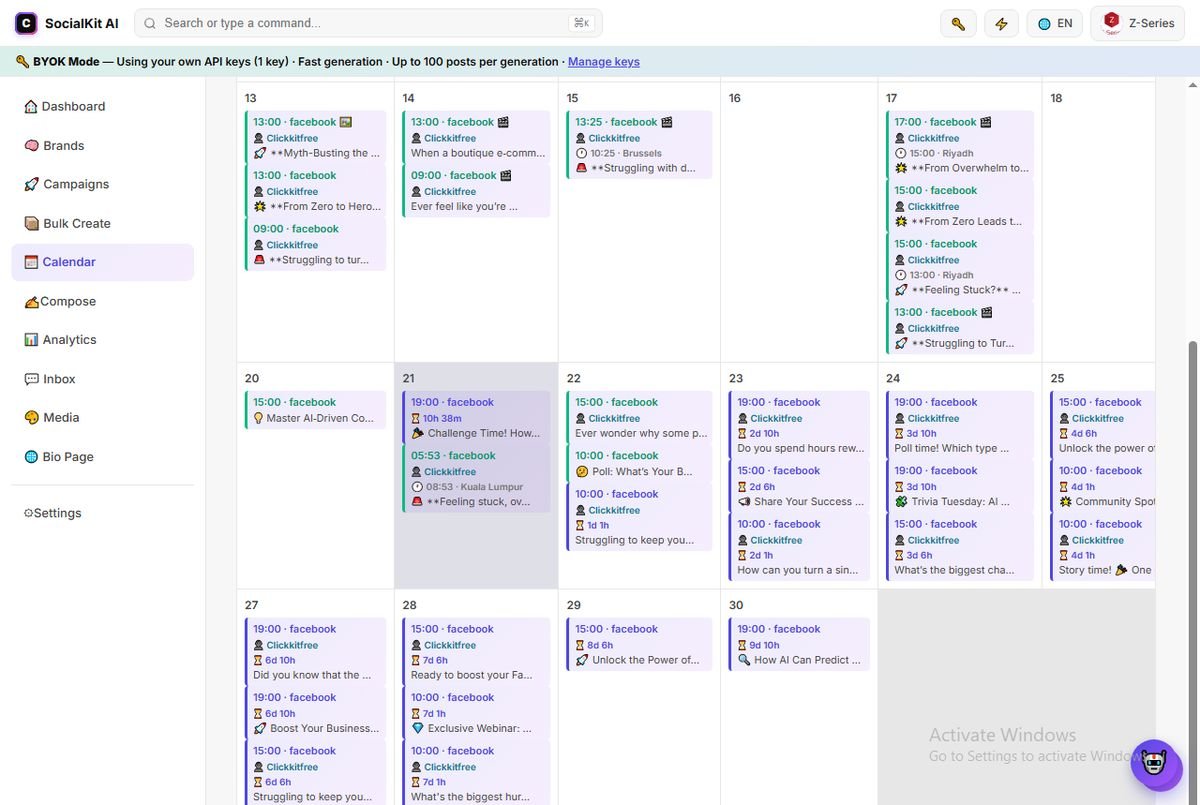Click the Campaigns rocket icon
This screenshot has height=805, width=1200.
click(31, 184)
